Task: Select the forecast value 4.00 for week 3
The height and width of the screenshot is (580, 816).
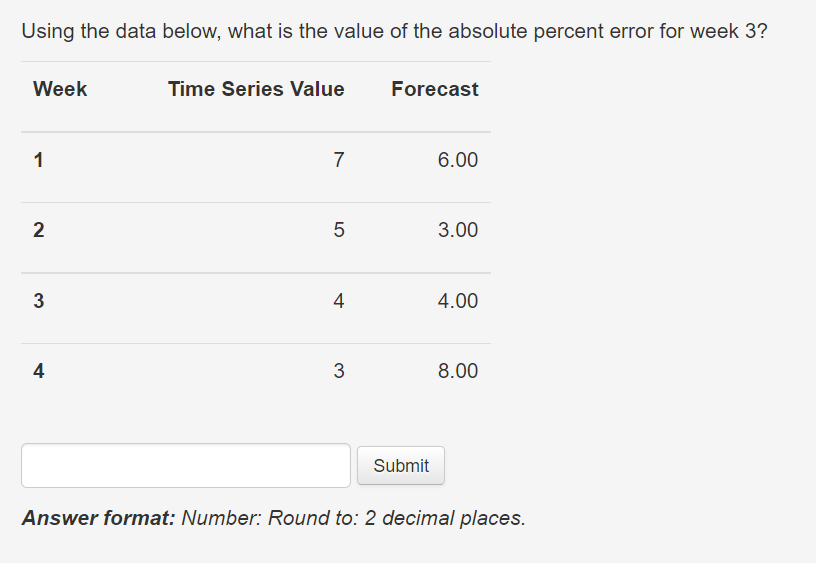Action: pos(459,300)
